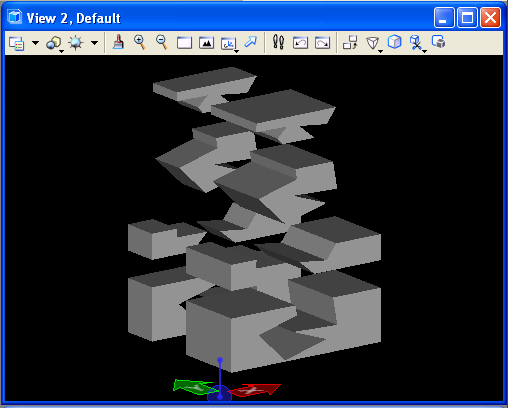Select the Pan View blue arrow
508x408 pixels.
click(x=251, y=42)
